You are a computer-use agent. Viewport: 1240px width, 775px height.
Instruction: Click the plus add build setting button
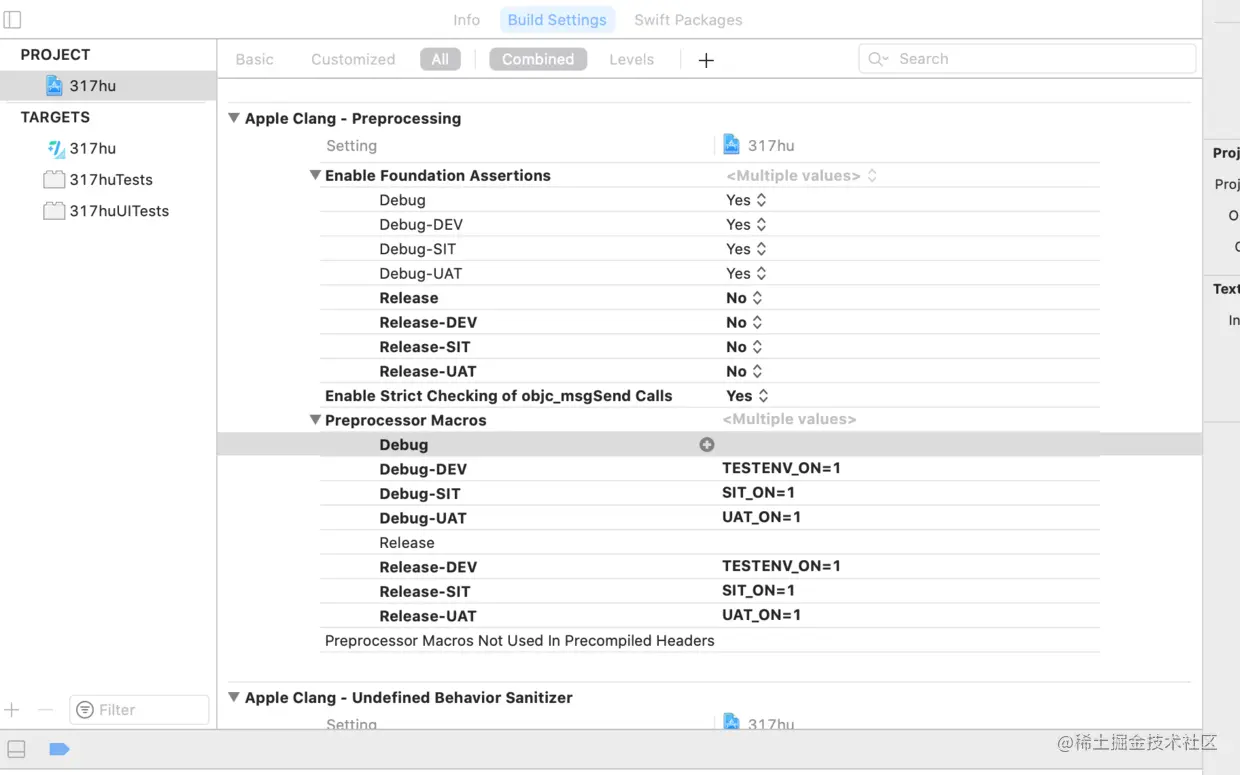[x=706, y=60]
